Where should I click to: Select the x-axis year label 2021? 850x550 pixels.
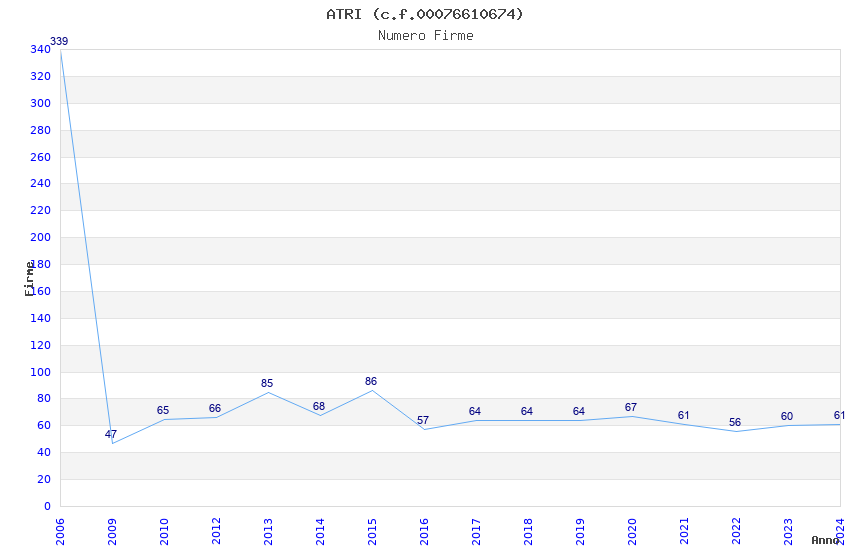[685, 531]
